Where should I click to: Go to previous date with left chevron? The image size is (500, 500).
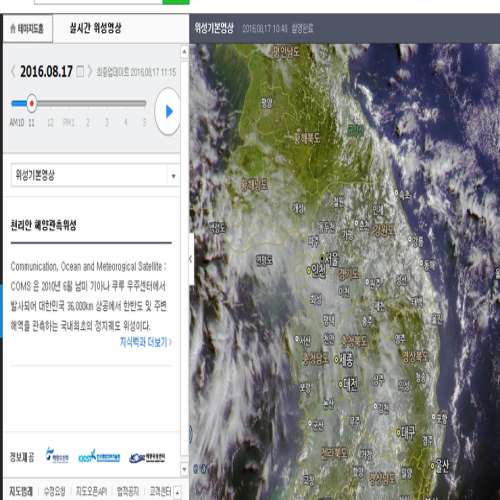click(x=13, y=71)
